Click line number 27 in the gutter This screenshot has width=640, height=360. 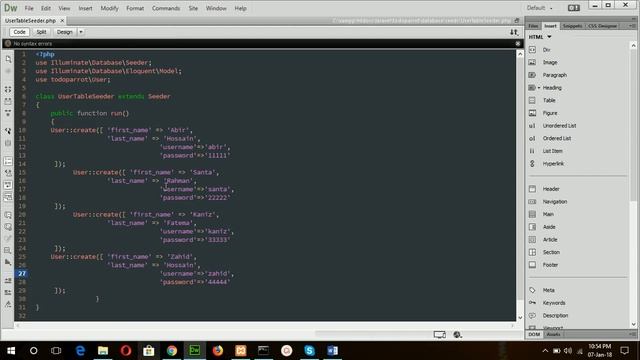click(x=22, y=273)
